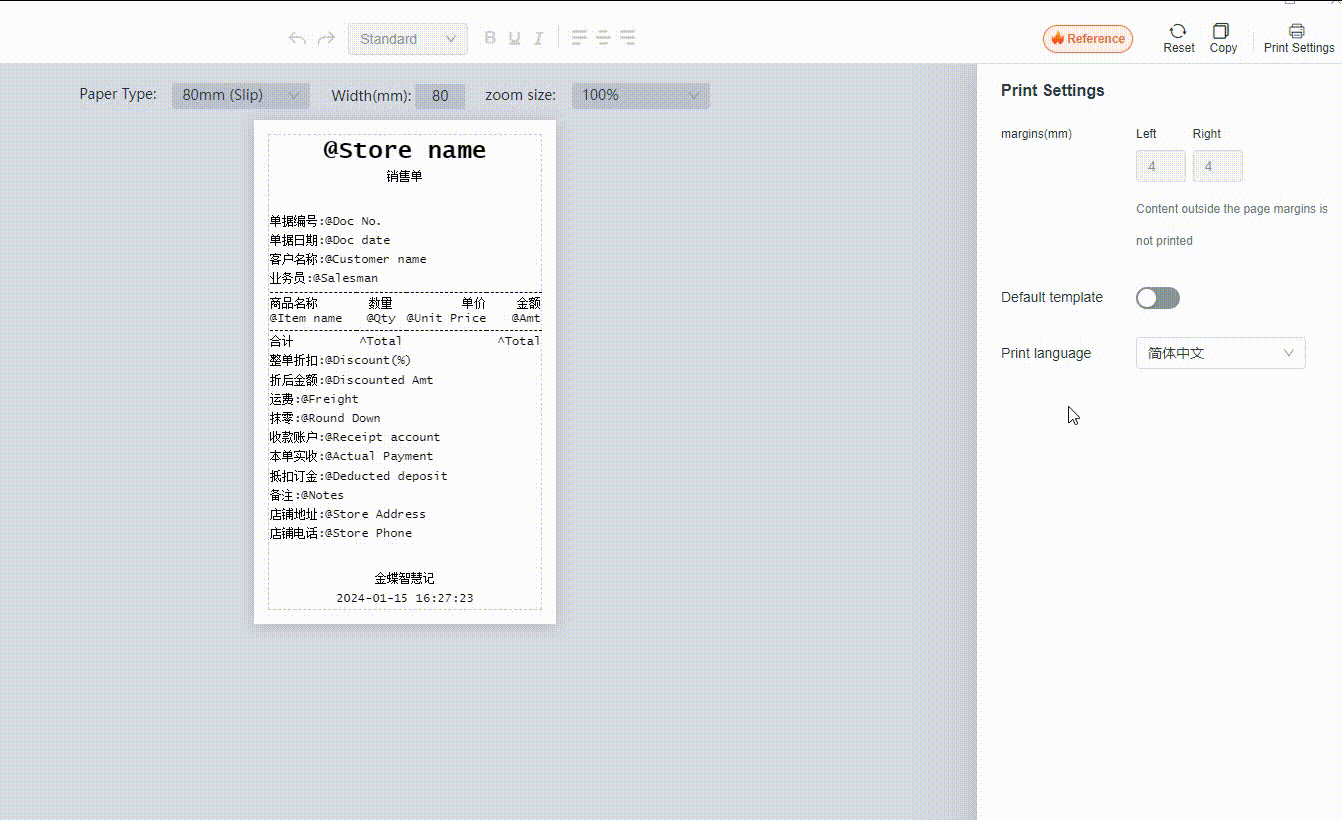Center align the text
This screenshot has height=820, width=1342.
click(x=603, y=38)
